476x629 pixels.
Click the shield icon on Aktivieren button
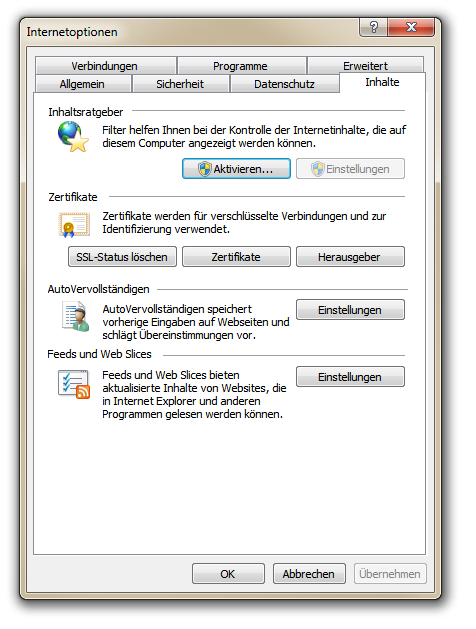click(x=204, y=169)
